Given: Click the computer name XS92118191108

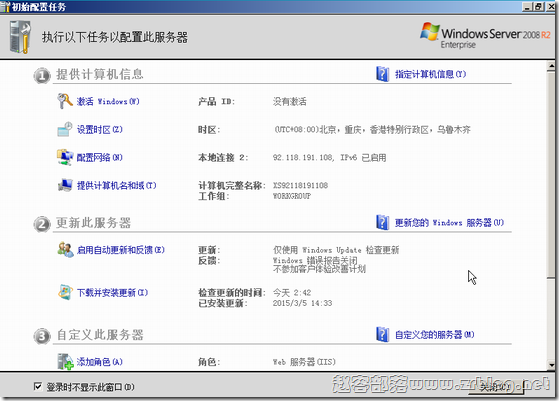Looking at the screenshot, I should [300, 185].
